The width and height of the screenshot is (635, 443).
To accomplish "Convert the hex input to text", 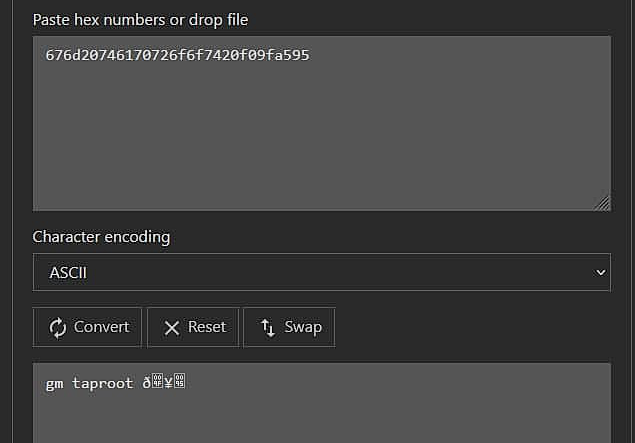I will (87, 327).
